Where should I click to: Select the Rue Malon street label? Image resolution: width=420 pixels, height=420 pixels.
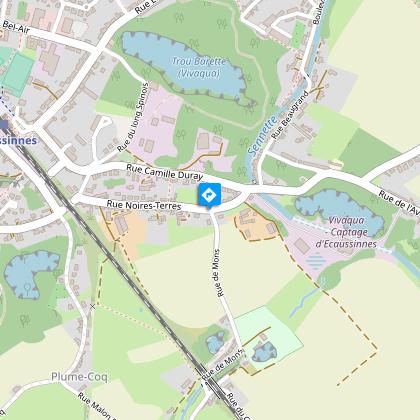[x=96, y=406]
